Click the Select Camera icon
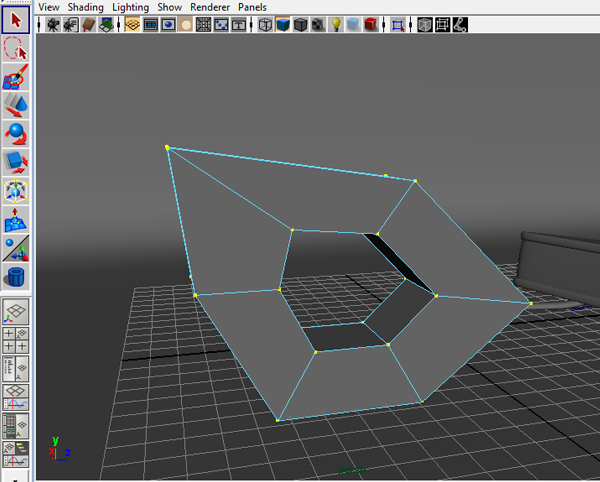The image size is (600, 482). pos(50,25)
